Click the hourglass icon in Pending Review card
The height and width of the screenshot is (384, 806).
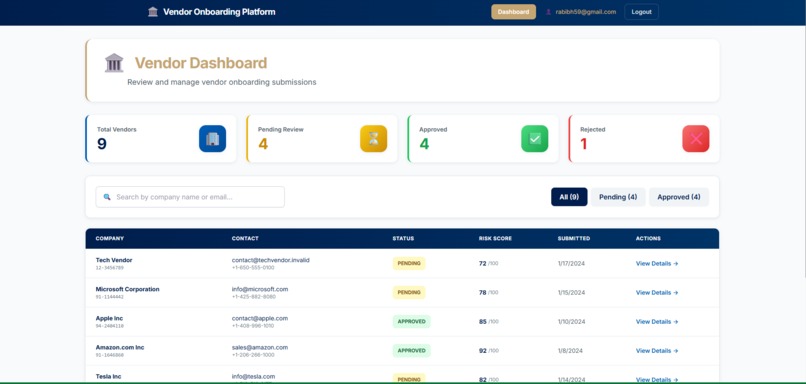click(x=374, y=139)
